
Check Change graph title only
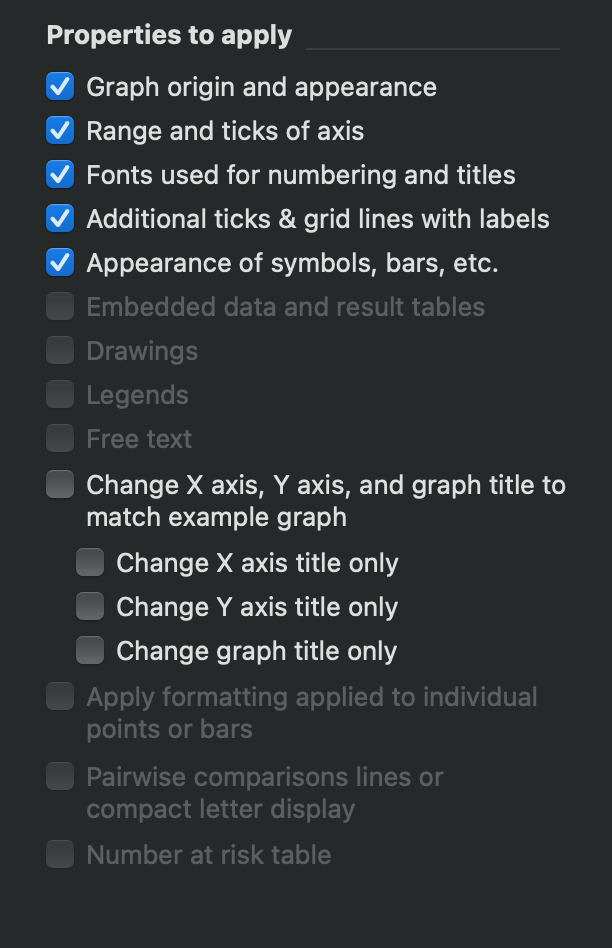[x=89, y=651]
